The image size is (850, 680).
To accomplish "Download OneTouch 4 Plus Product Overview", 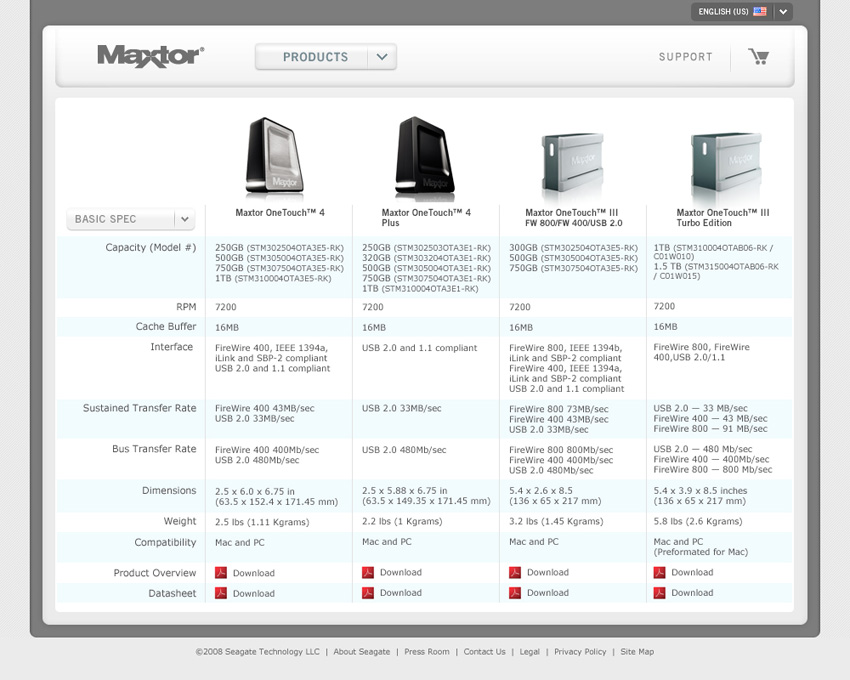I will [401, 572].
